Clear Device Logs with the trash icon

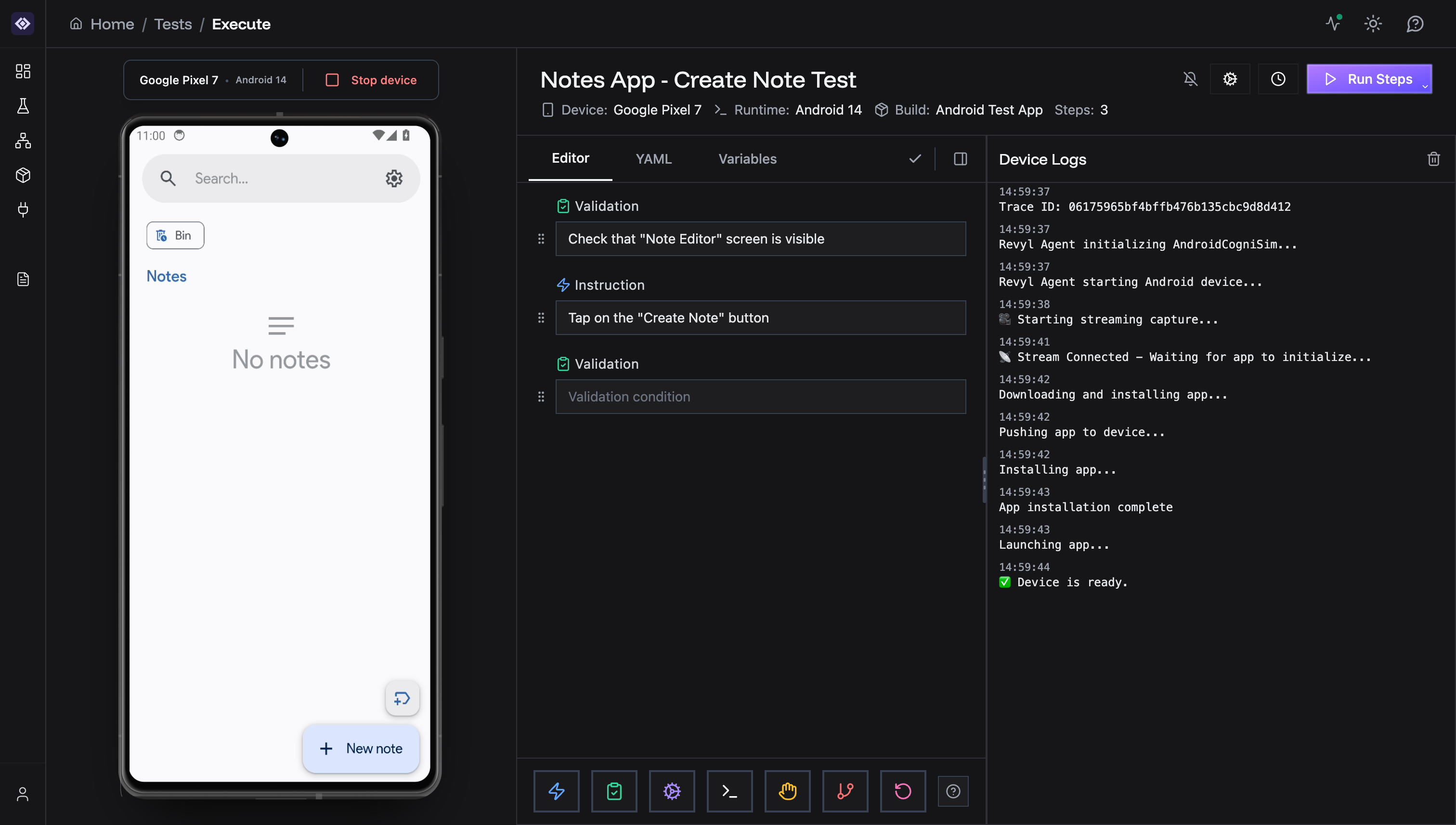pos(1434,159)
